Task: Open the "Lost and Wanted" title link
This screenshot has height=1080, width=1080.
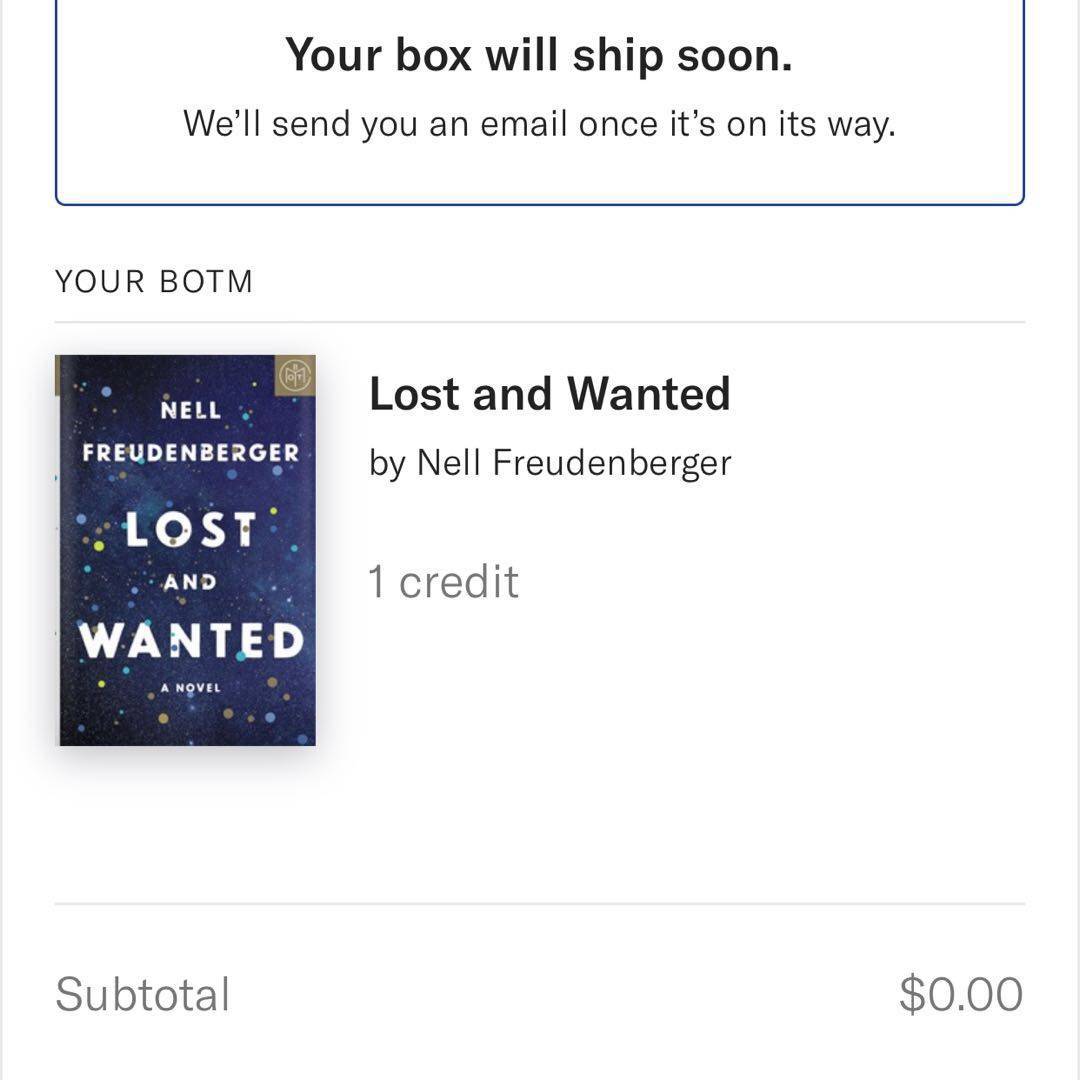Action: (x=549, y=394)
